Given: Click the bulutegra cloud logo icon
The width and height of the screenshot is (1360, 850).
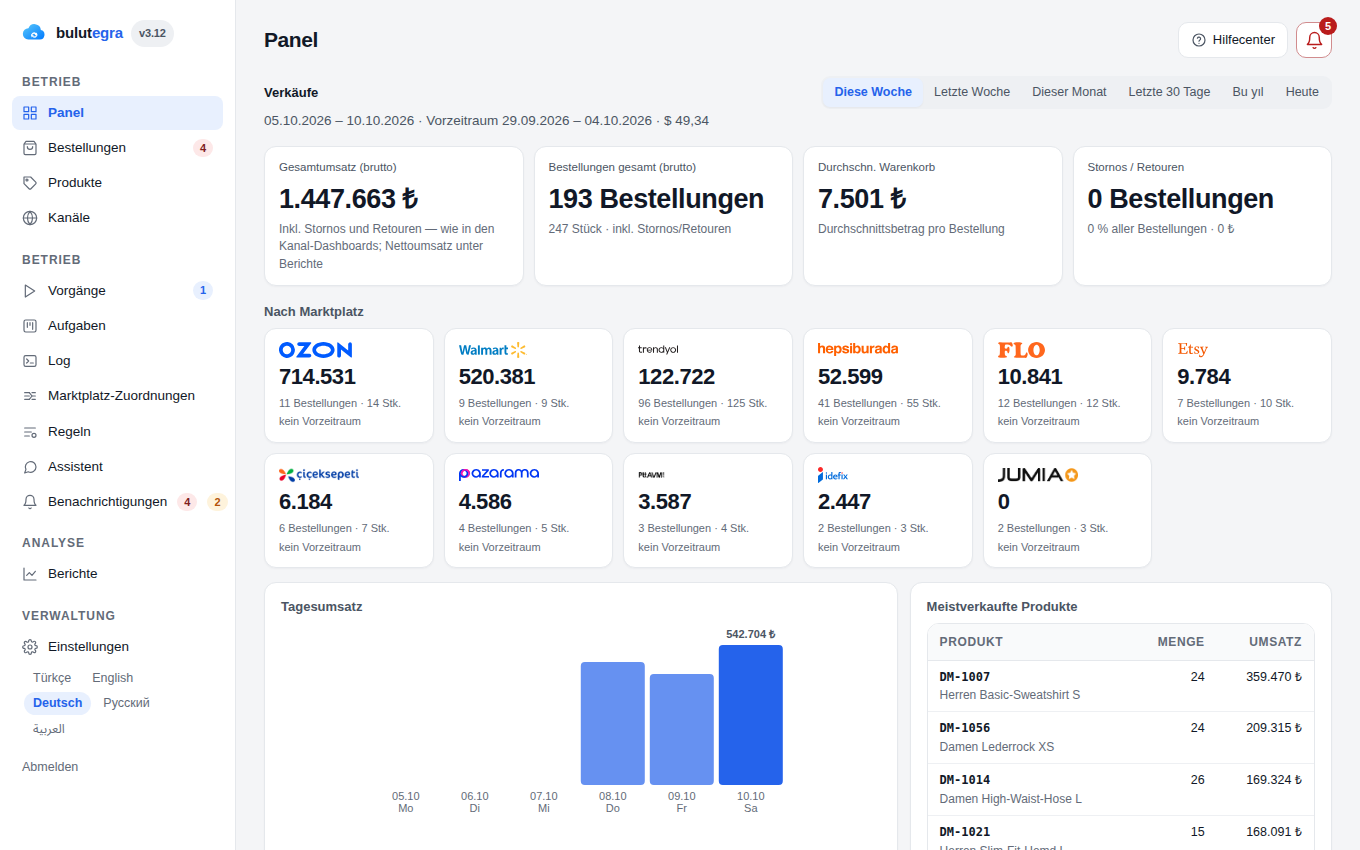Looking at the screenshot, I should [34, 33].
